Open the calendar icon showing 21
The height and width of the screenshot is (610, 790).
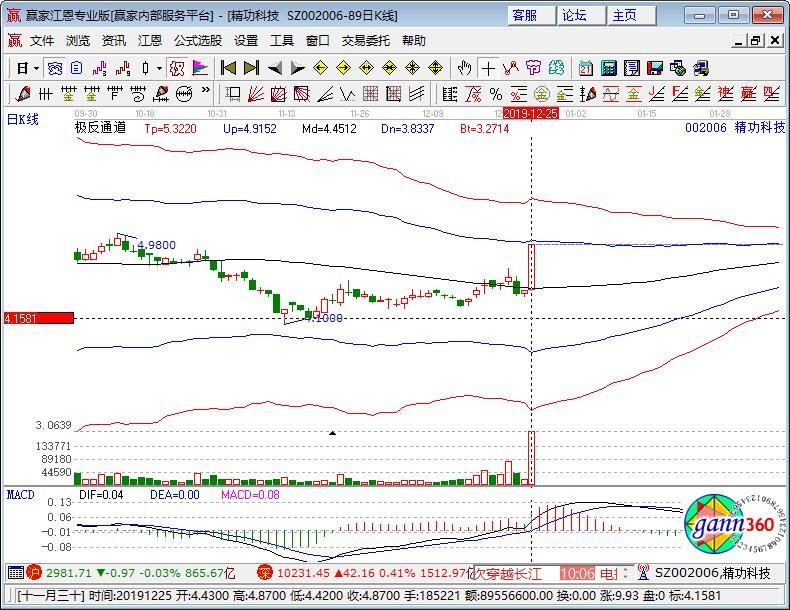(x=585, y=68)
